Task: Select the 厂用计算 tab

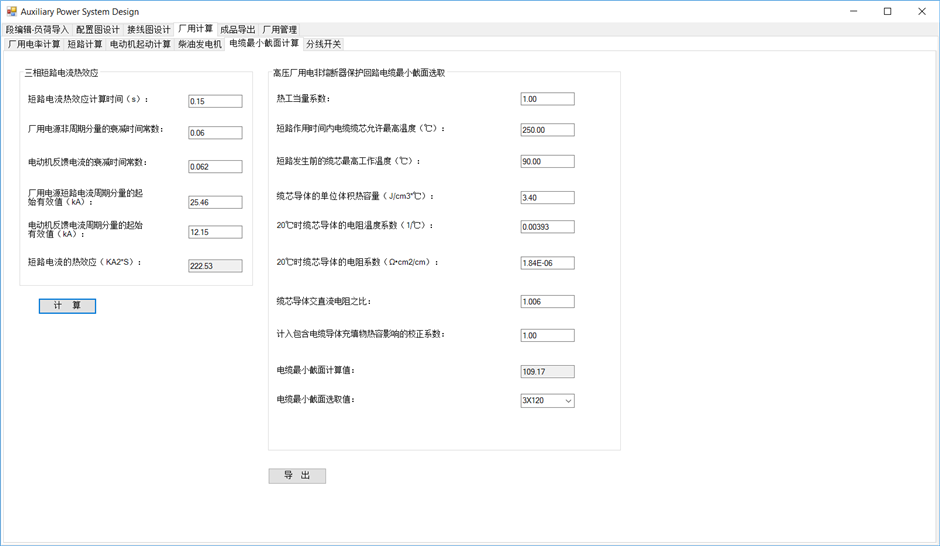Action: click(195, 29)
